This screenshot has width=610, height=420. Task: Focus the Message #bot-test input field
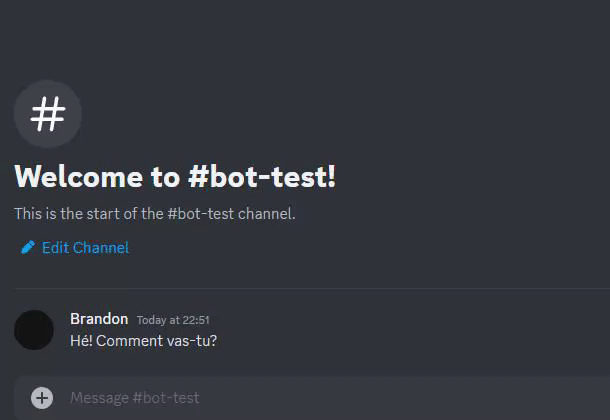click(x=335, y=398)
